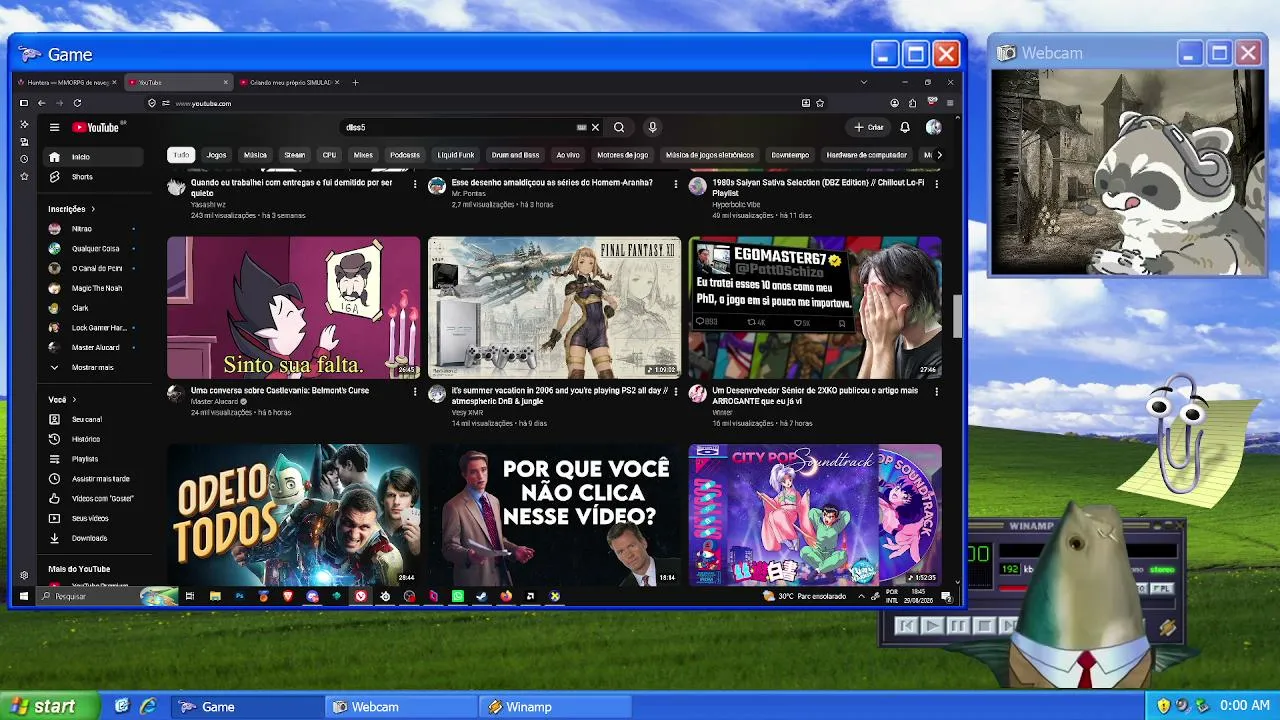Image resolution: width=1280 pixels, height=720 pixels.
Task: Open the City Pop Soundtrack thumbnail
Action: coord(815,515)
